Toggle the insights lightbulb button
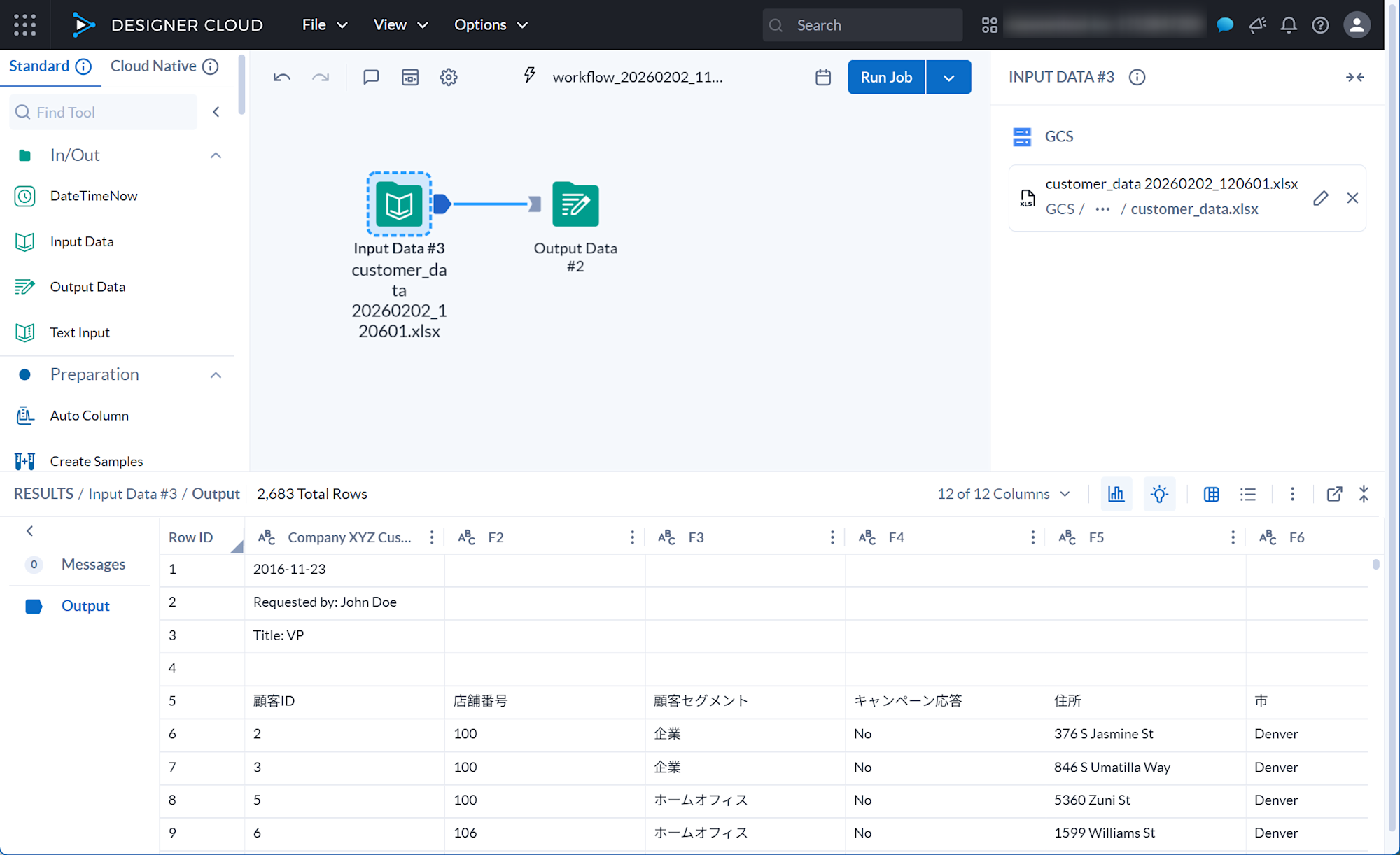 1159,494
